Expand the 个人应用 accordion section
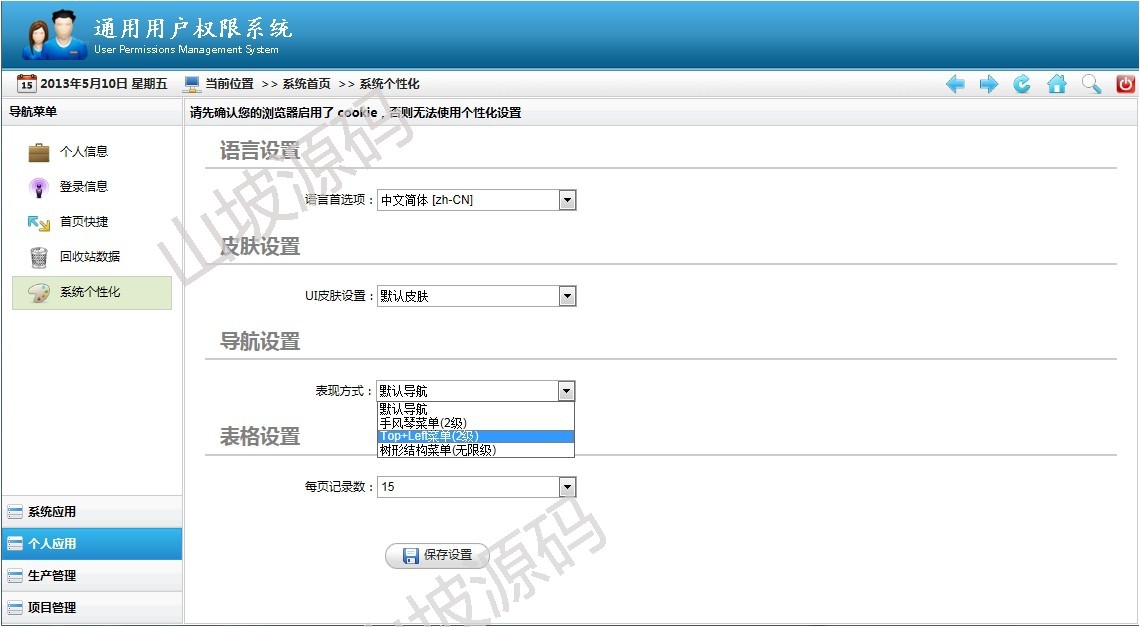Image resolution: width=1140 pixels, height=627 pixels. pos(92,544)
